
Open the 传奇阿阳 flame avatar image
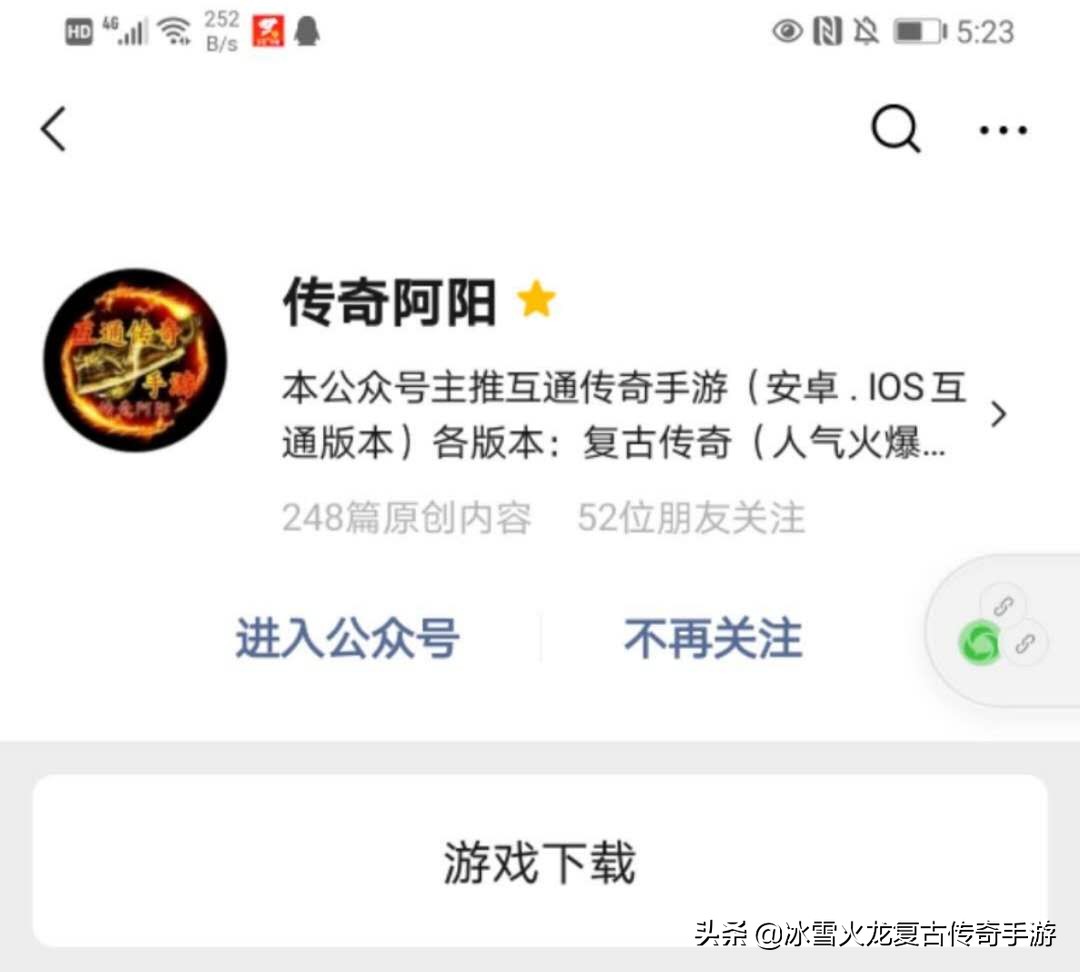(x=135, y=360)
